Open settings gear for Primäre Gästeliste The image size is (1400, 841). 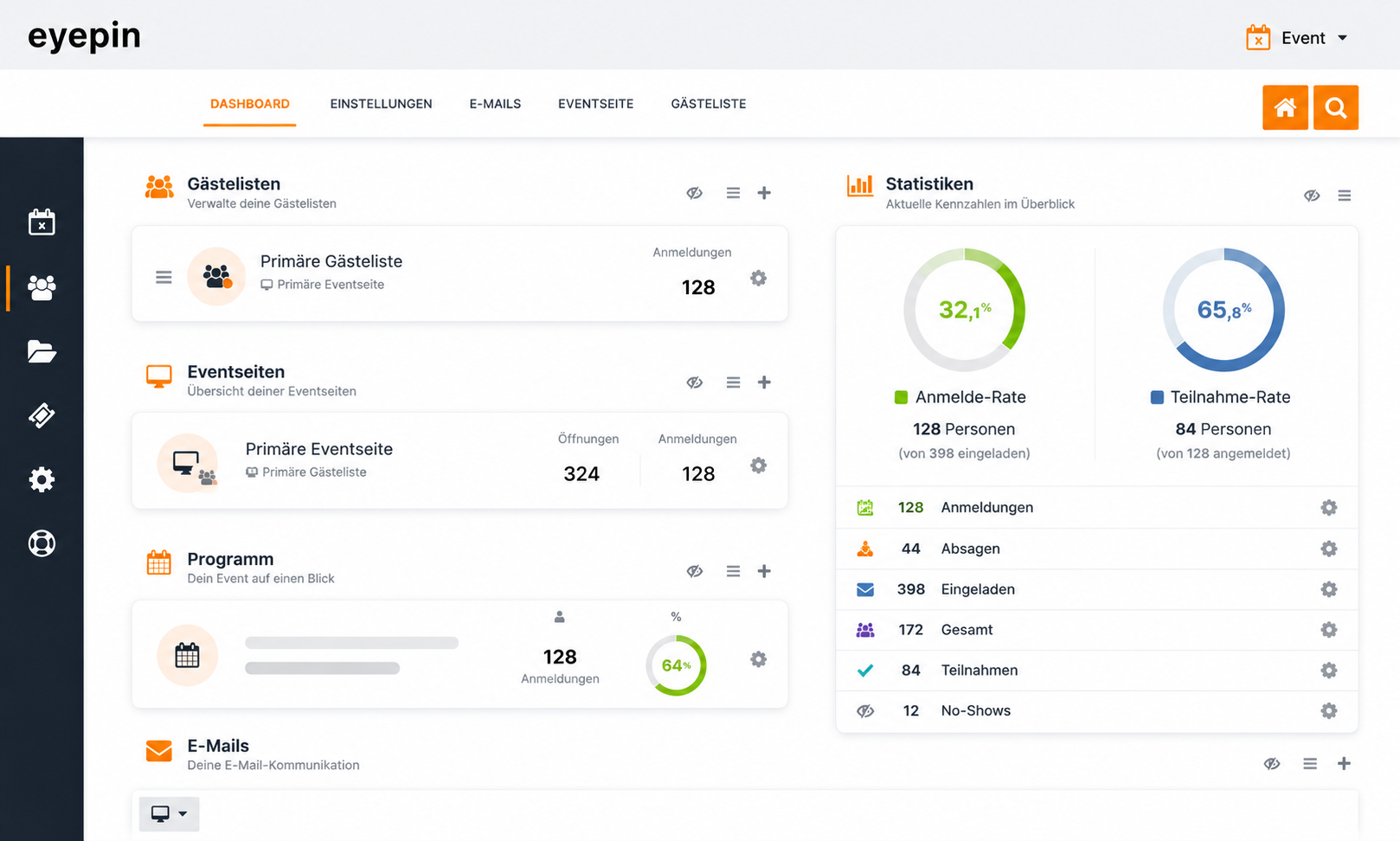758,278
